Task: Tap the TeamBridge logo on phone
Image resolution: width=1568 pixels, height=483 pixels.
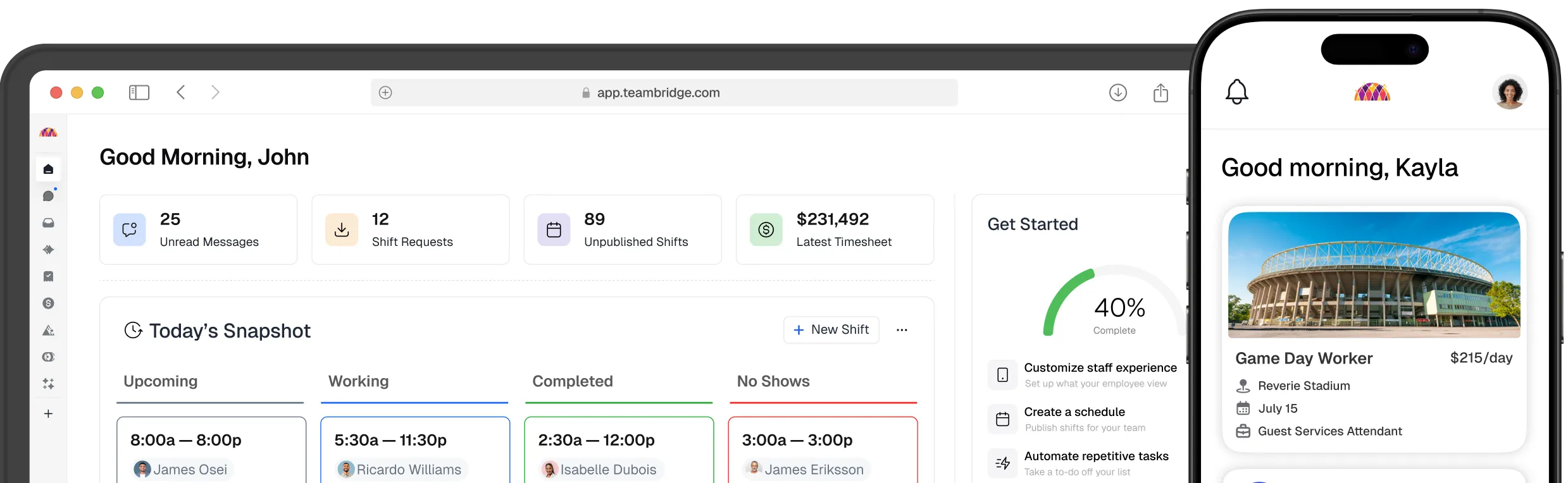Action: (1372, 92)
